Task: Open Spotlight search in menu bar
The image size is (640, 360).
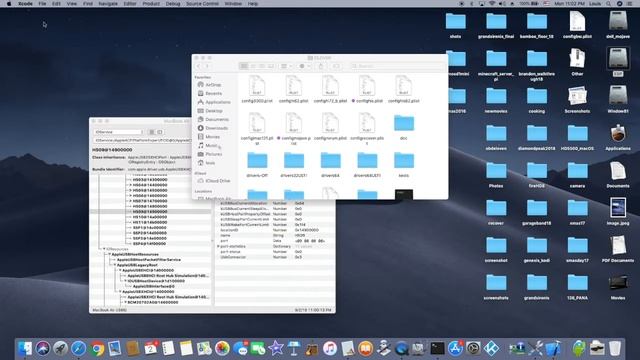Action: pyautogui.click(x=609, y=4)
